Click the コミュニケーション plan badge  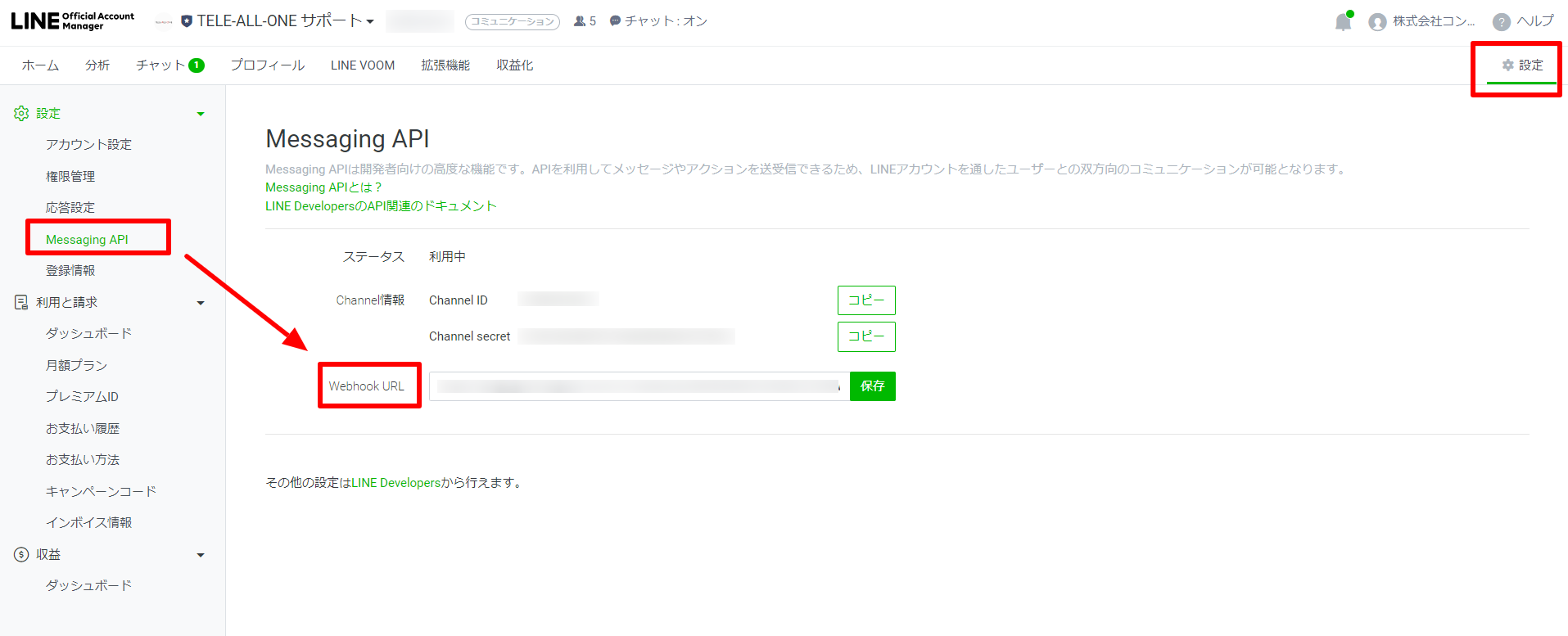pos(513,22)
